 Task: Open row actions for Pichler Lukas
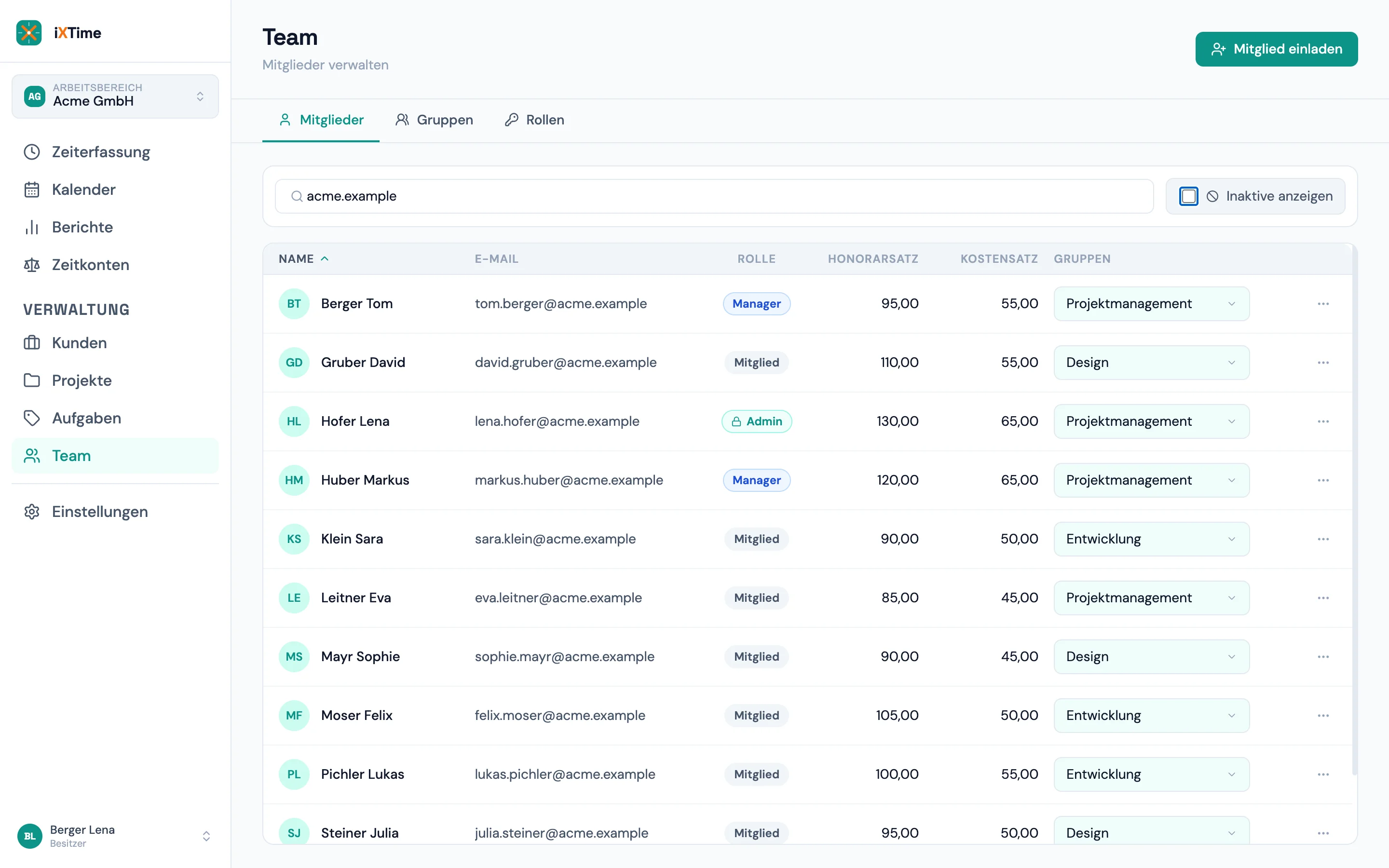coord(1323,774)
